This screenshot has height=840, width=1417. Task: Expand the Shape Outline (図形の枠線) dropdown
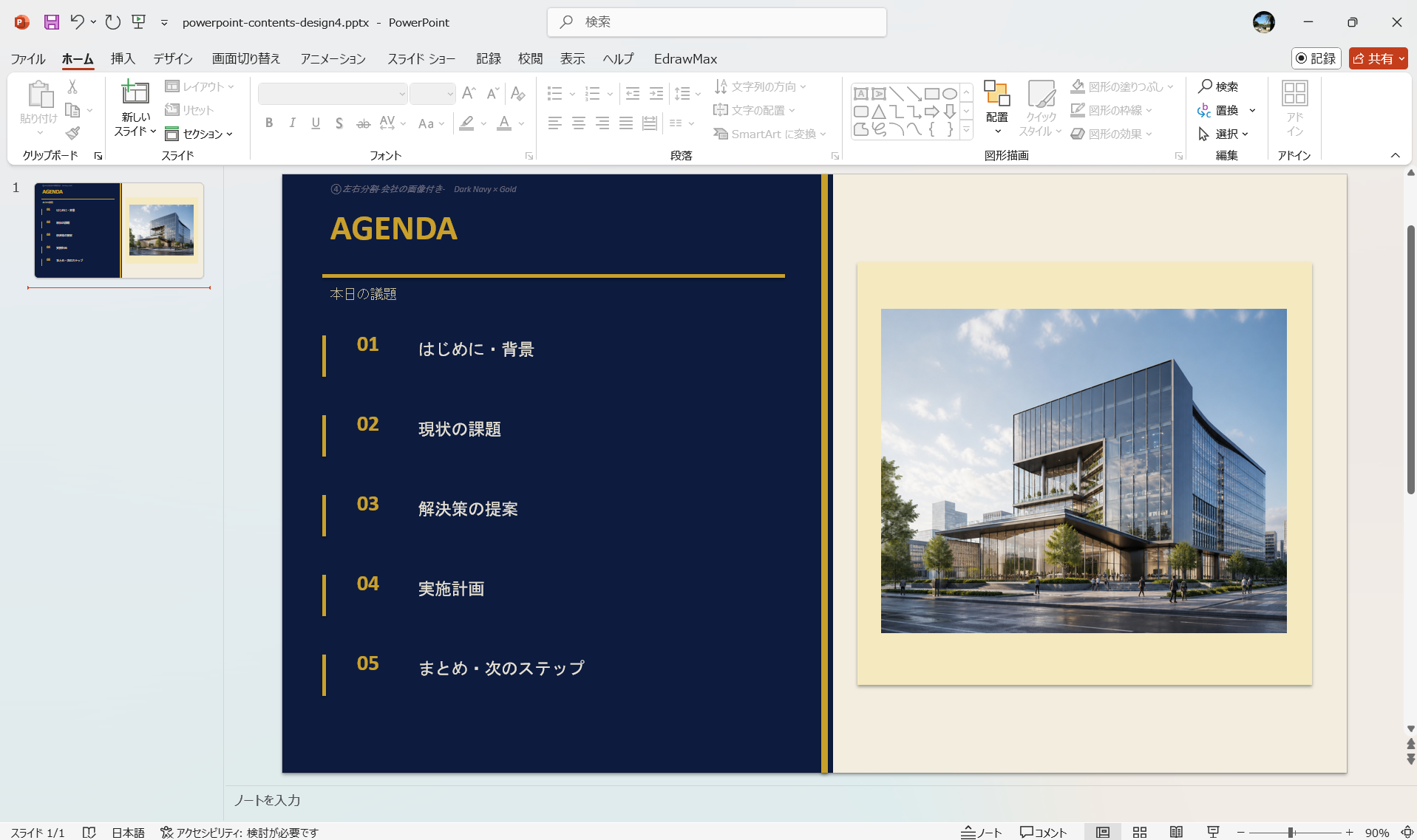pos(1149,110)
